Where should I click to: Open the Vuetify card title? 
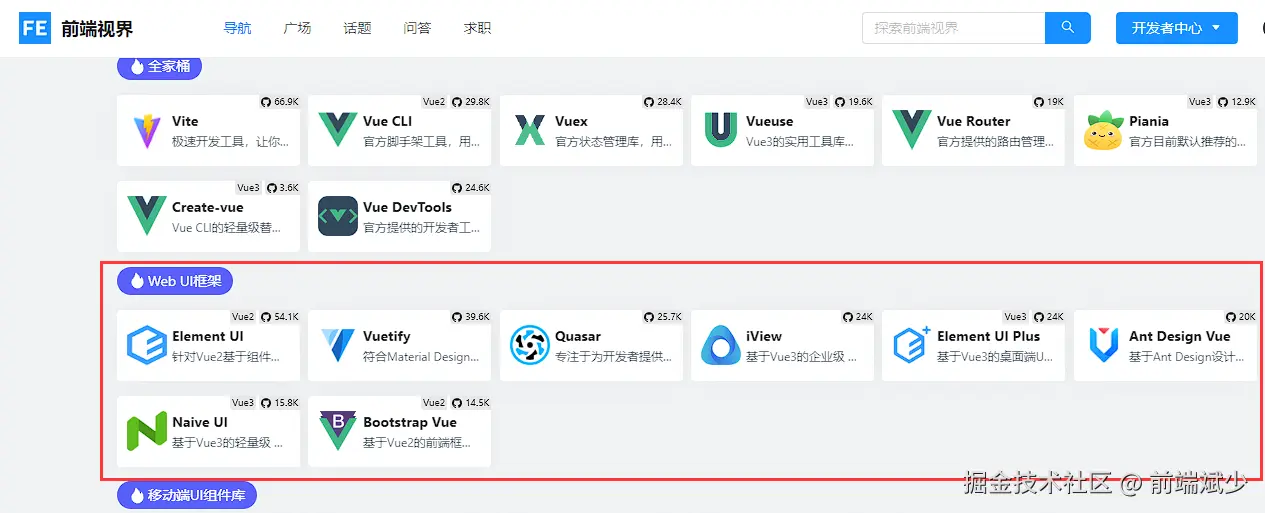[x=387, y=336]
